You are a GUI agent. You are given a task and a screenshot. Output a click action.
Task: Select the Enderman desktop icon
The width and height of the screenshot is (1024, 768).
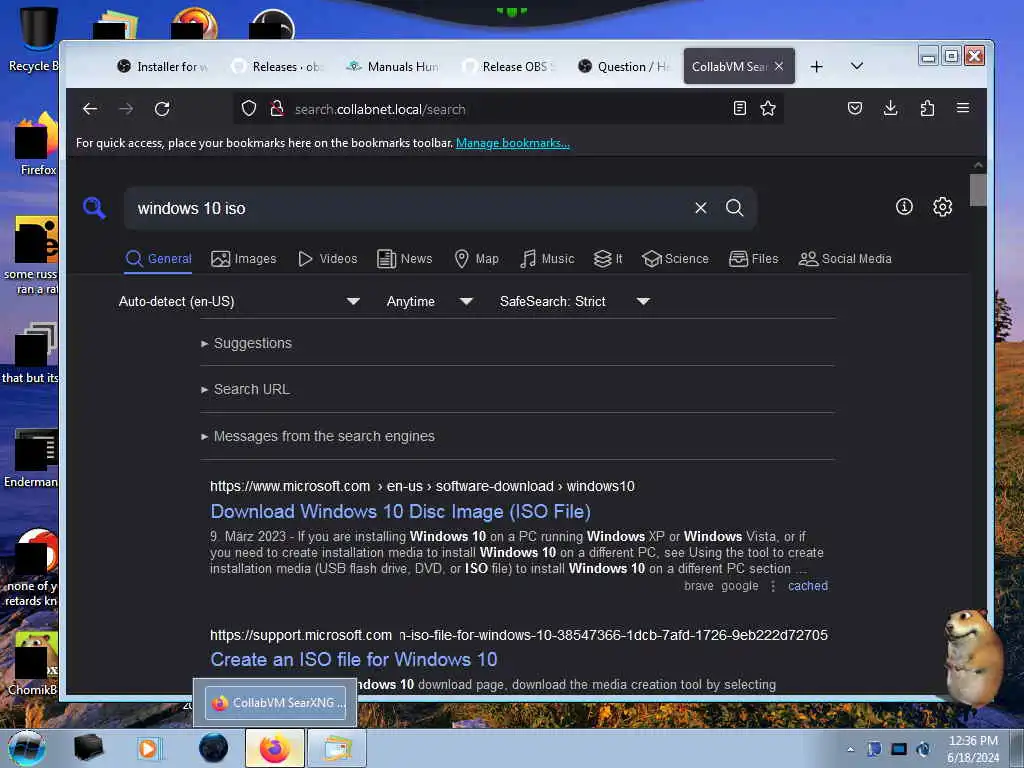(31, 458)
